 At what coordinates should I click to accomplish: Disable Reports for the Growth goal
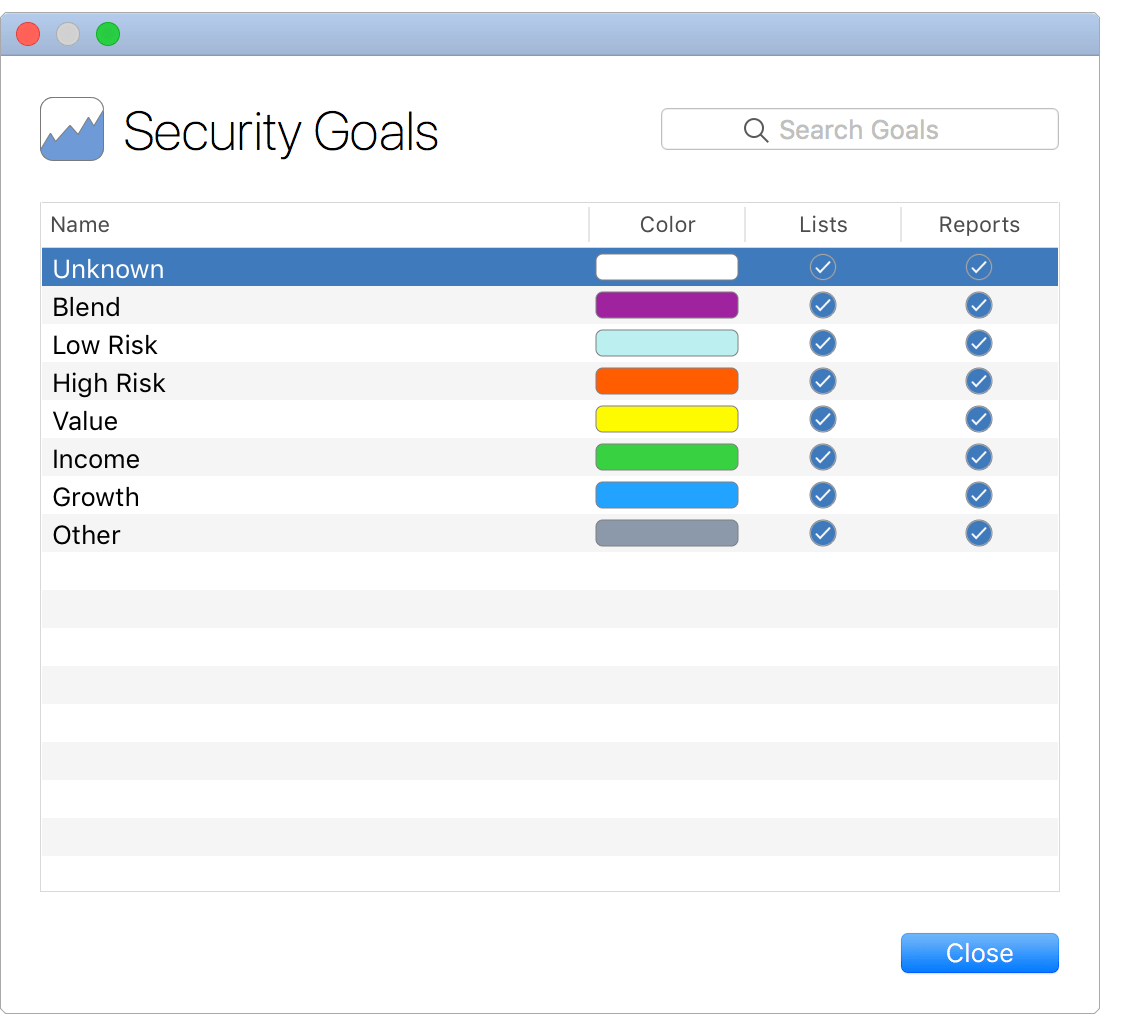coord(979,495)
